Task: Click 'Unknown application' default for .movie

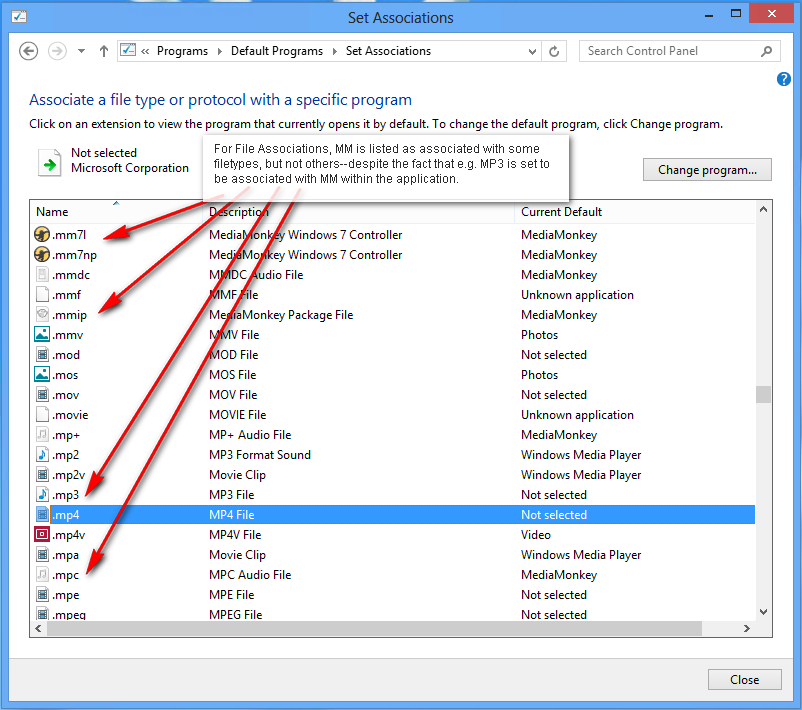Action: [577, 415]
